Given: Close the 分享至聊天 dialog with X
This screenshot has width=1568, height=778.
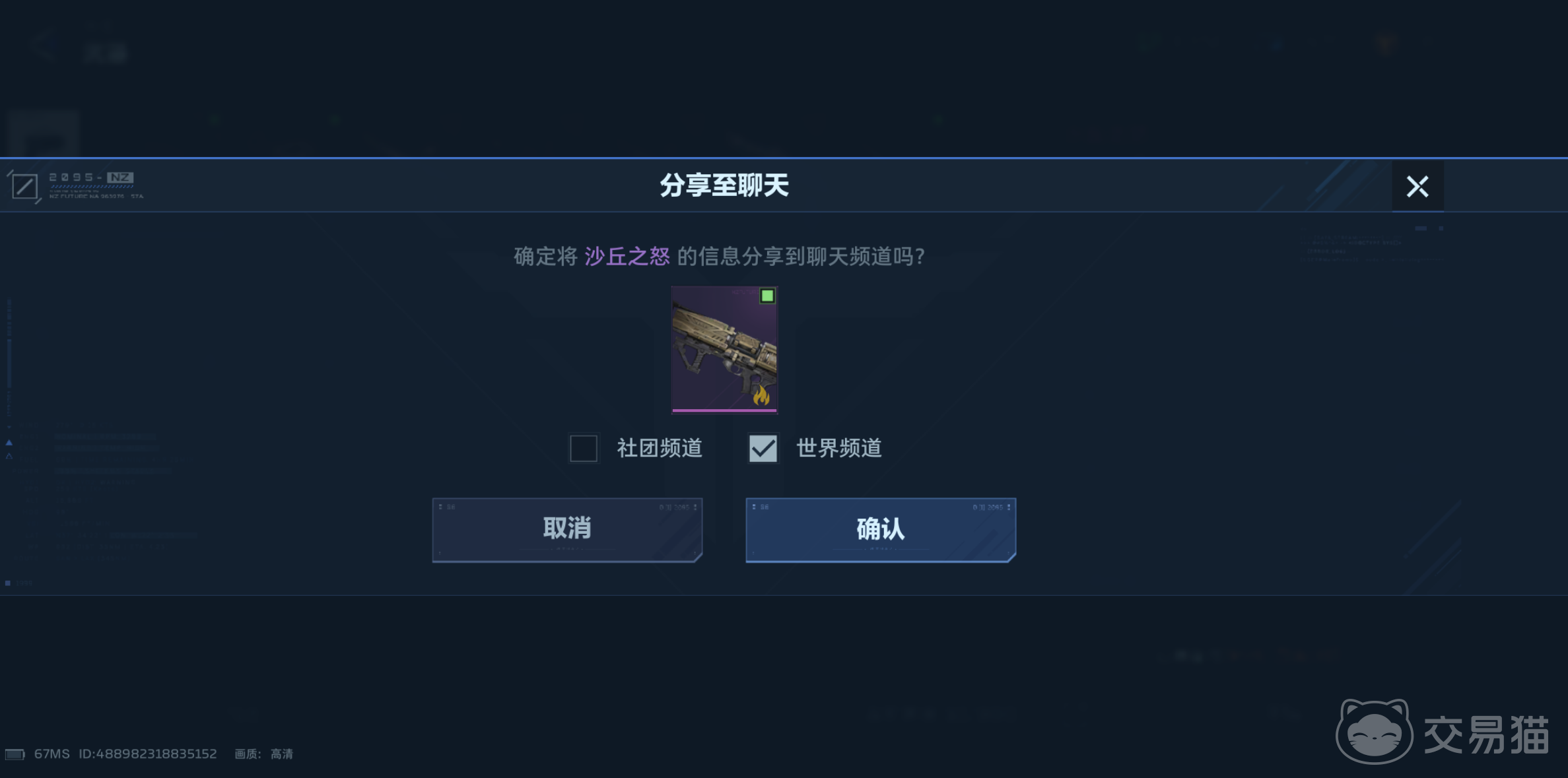Looking at the screenshot, I should pos(1417,186).
